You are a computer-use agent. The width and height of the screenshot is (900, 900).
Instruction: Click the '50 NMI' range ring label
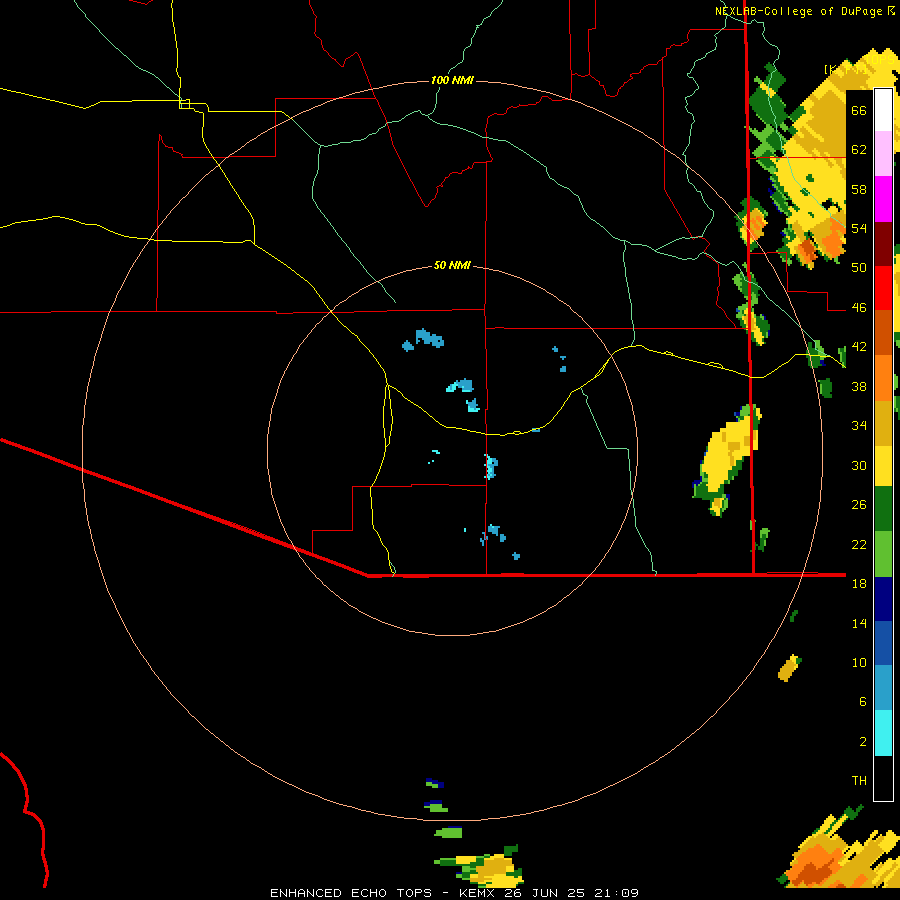452,265
